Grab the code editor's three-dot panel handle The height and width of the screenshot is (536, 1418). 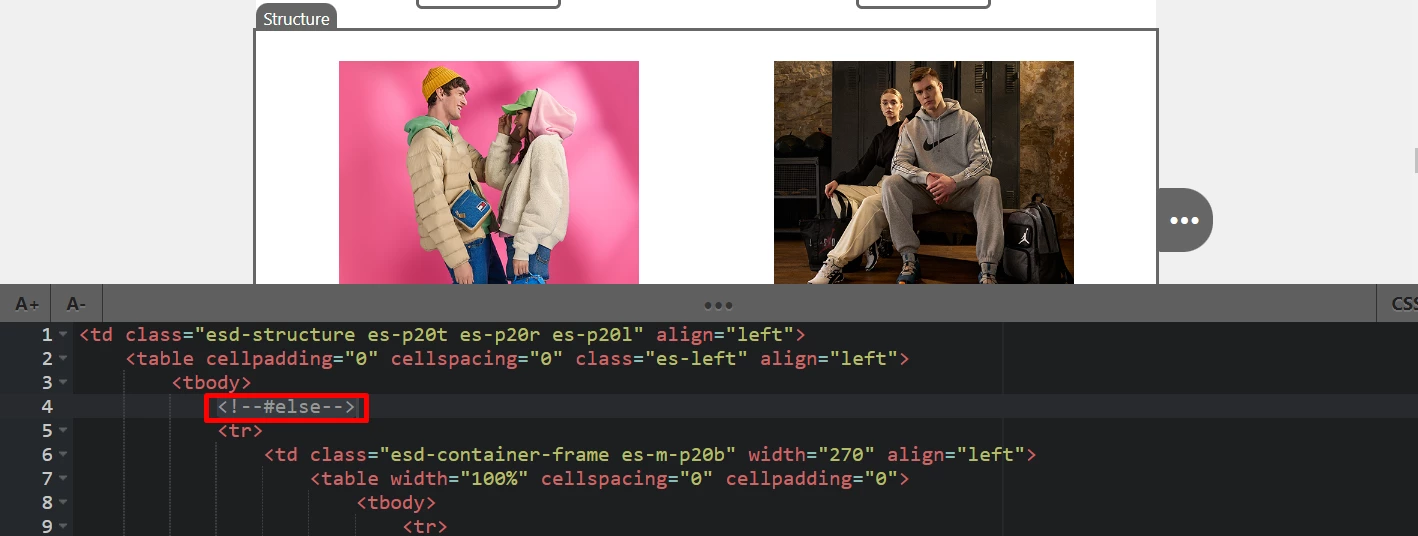click(718, 305)
